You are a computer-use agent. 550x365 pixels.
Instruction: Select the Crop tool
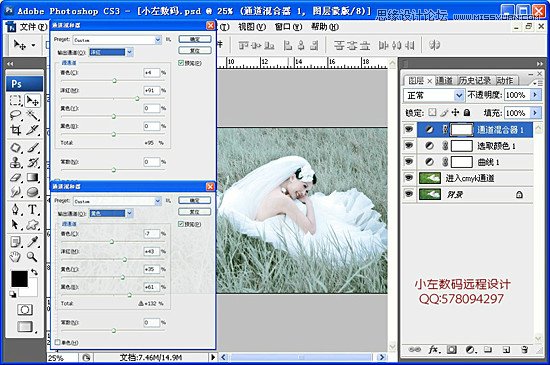(15, 130)
